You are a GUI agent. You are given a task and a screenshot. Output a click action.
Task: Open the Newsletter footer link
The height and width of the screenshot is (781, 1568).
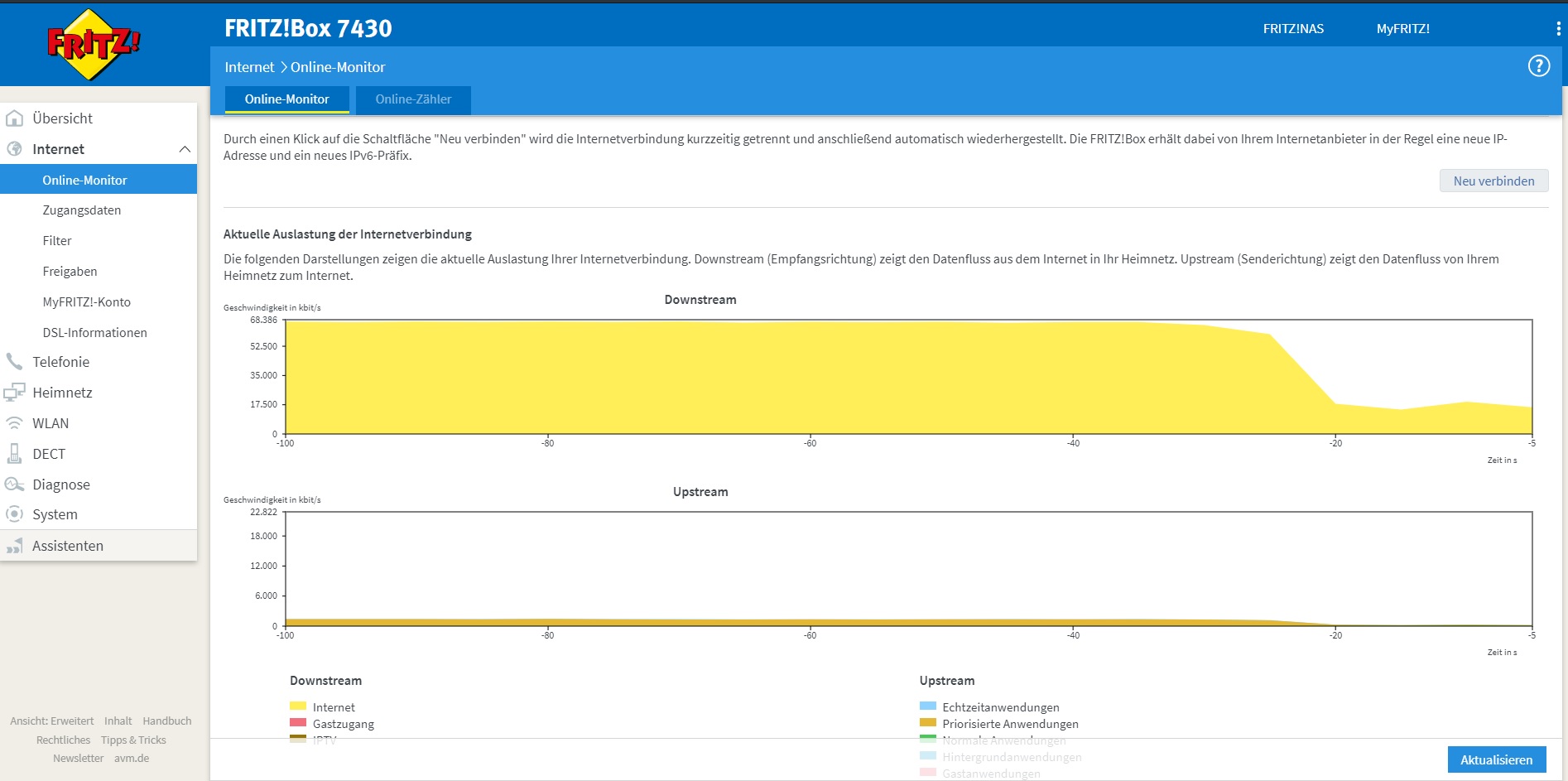79,759
